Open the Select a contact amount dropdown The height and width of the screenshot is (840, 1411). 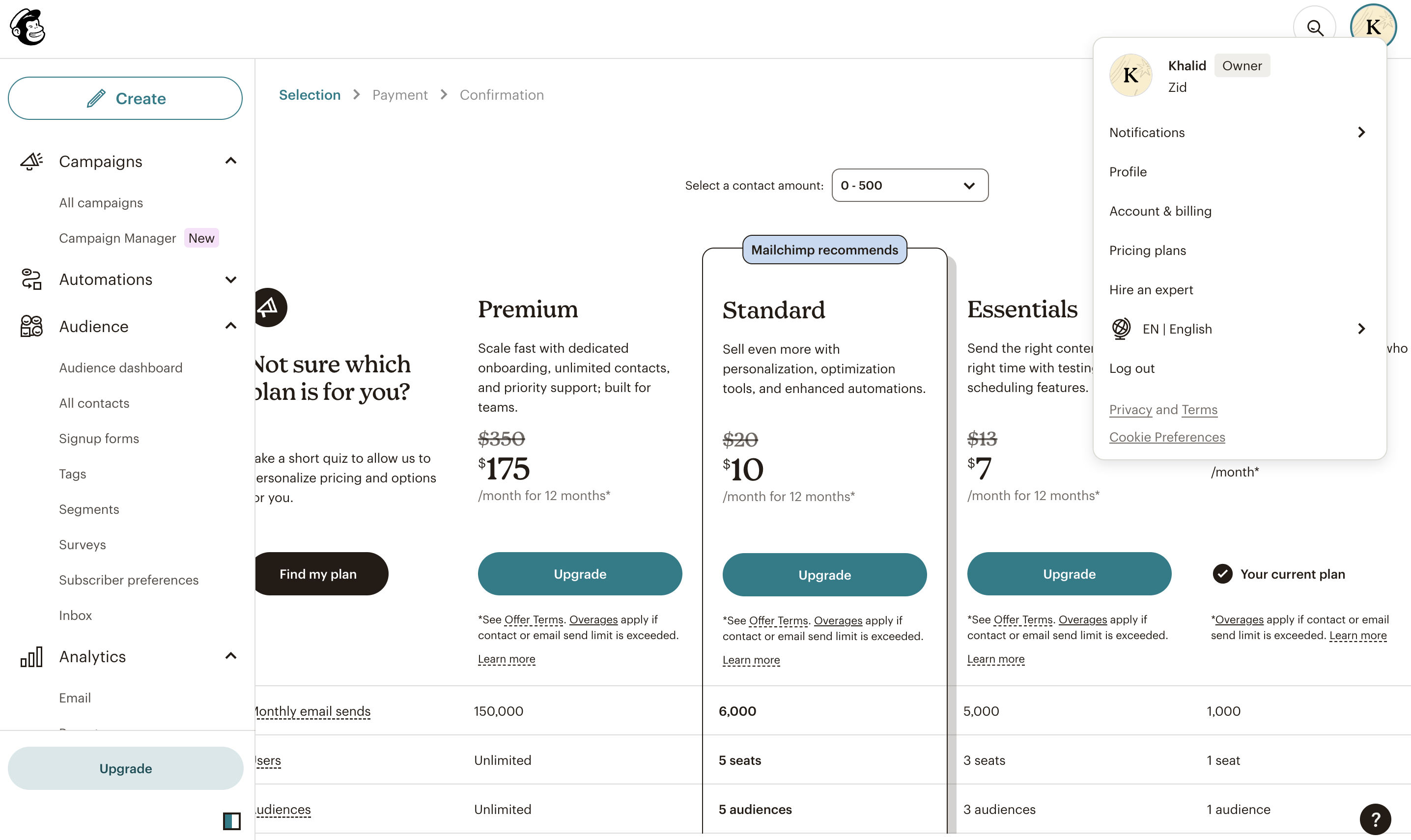908,185
